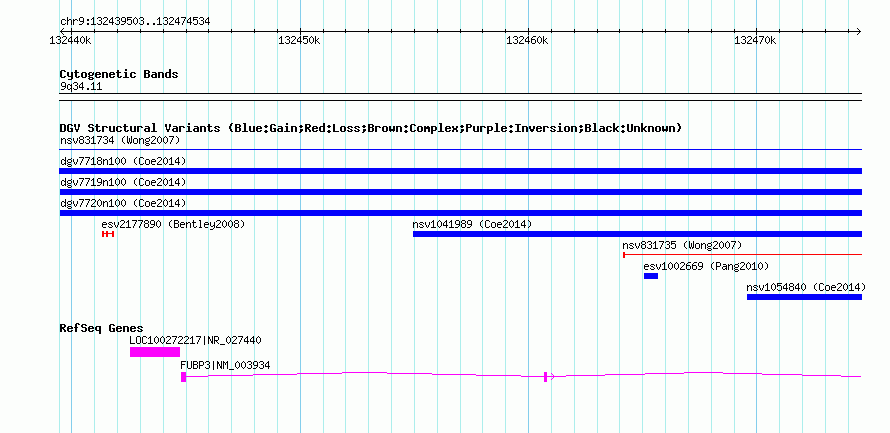The width and height of the screenshot is (890, 433).
Task: Click the RefSeq Genes track title
Action: pyautogui.click(x=102, y=328)
